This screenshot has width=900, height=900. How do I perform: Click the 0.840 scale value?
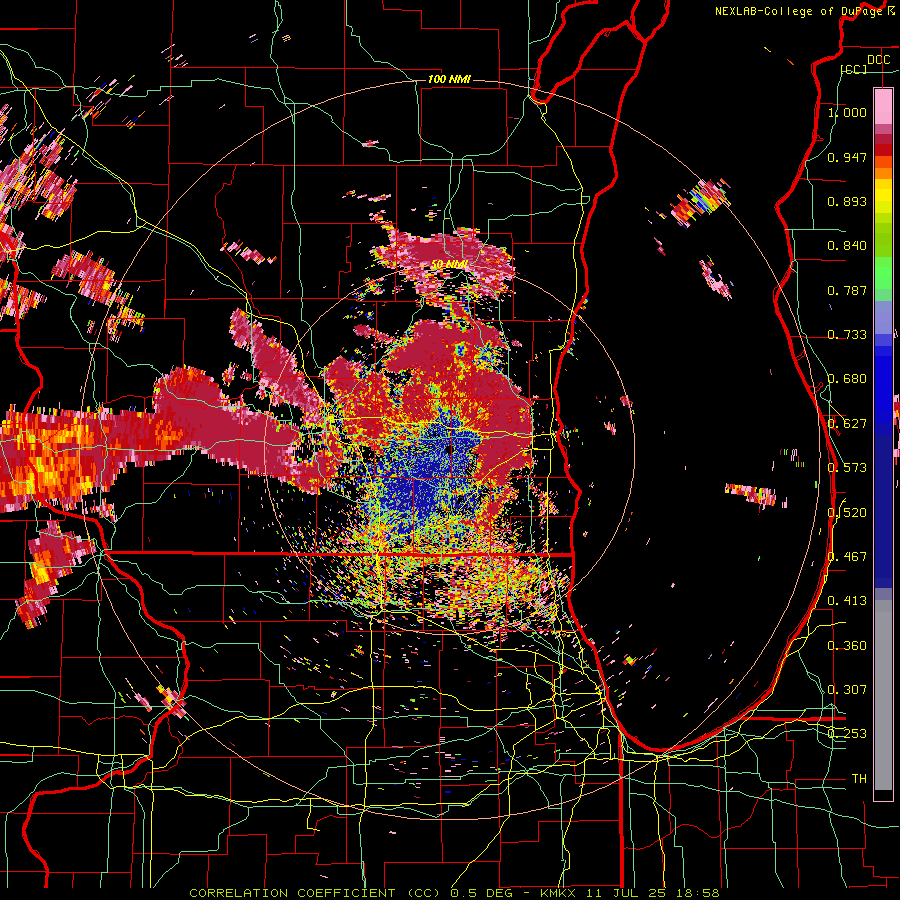pos(847,246)
